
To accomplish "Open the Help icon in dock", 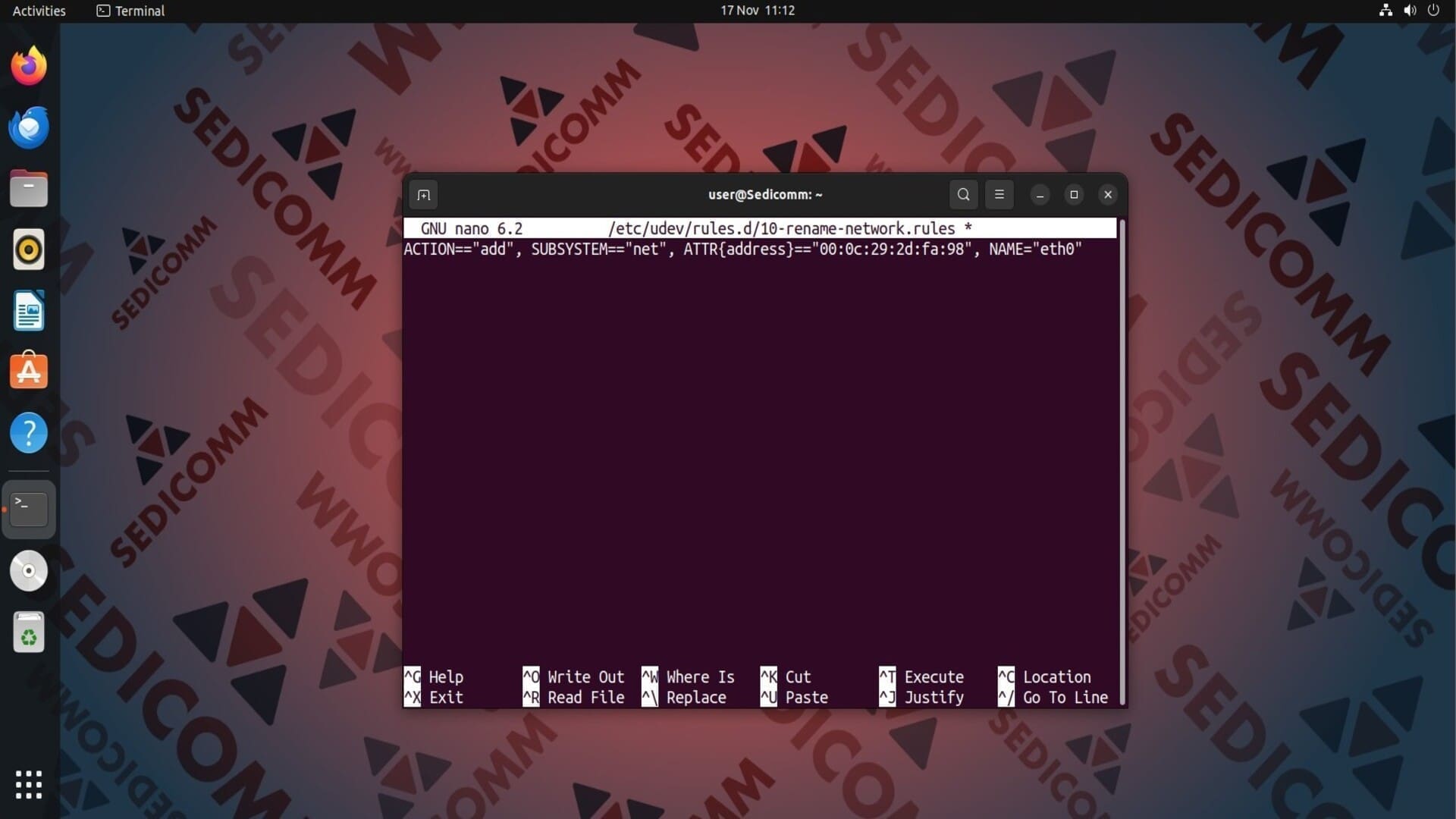I will (x=29, y=433).
